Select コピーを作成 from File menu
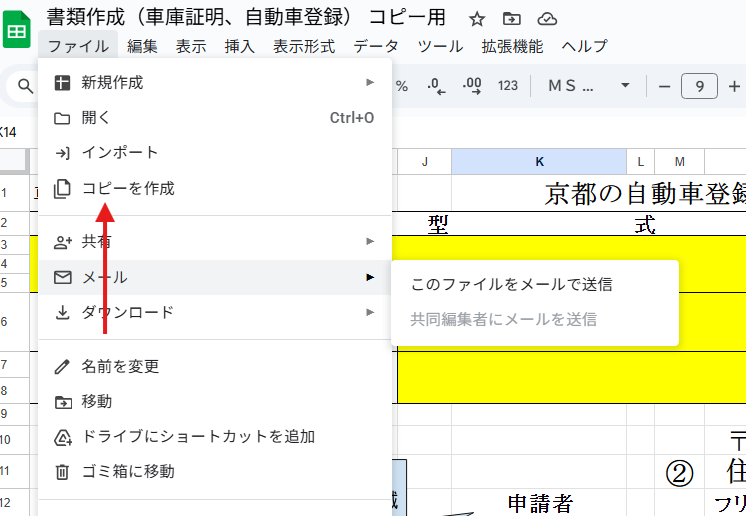 [128, 188]
